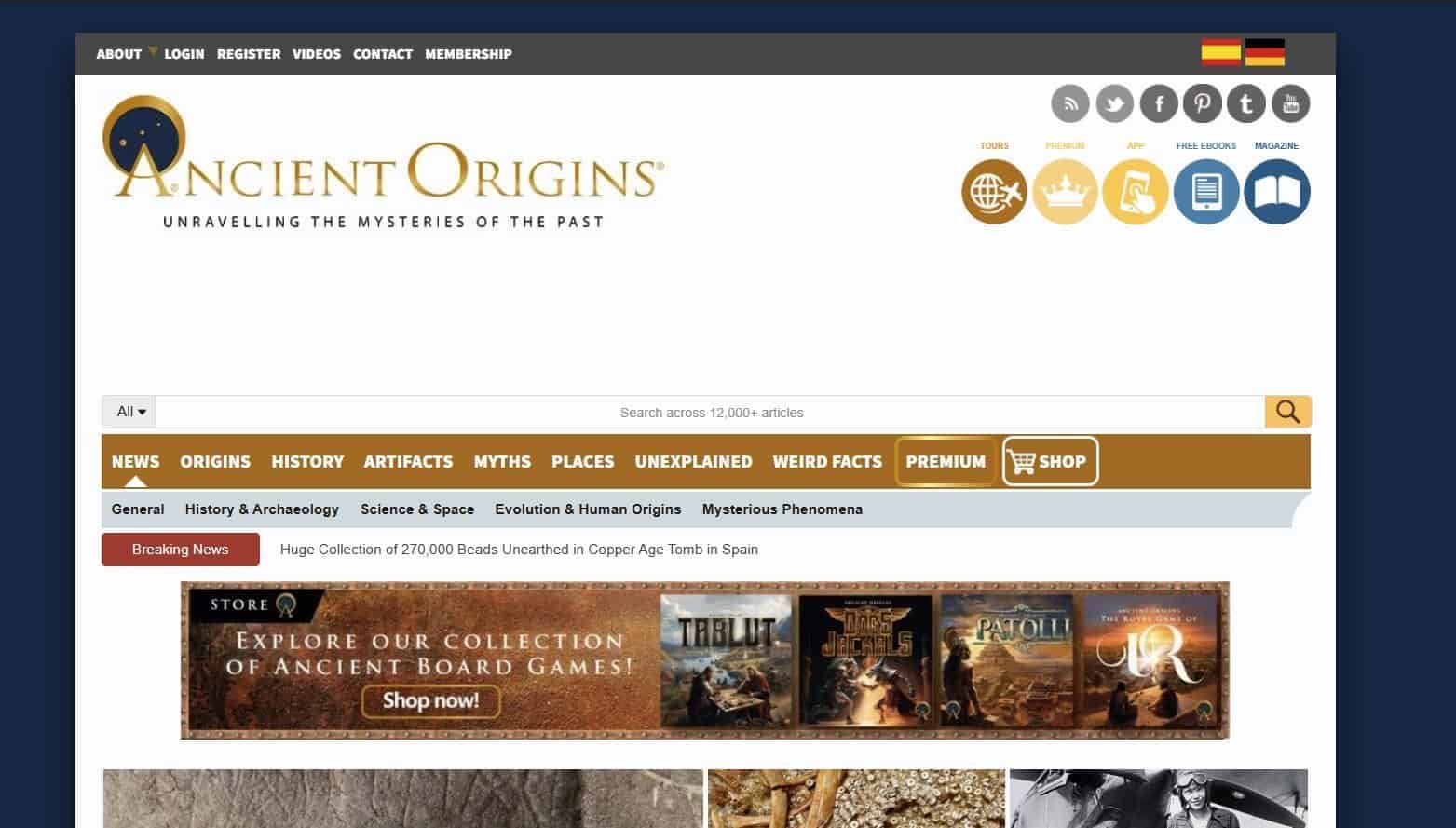The image size is (1456, 828).
Task: Open the App phone icon
Action: (x=1136, y=192)
